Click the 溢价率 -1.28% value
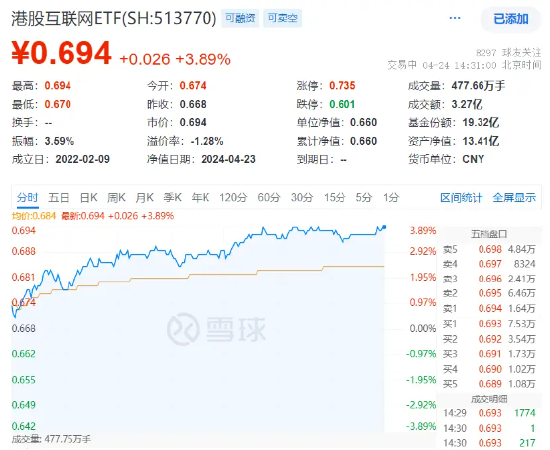 [x=207, y=141]
